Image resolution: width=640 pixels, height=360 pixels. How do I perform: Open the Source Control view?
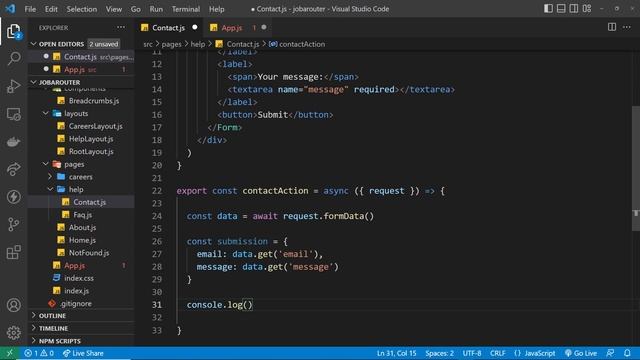point(13,224)
